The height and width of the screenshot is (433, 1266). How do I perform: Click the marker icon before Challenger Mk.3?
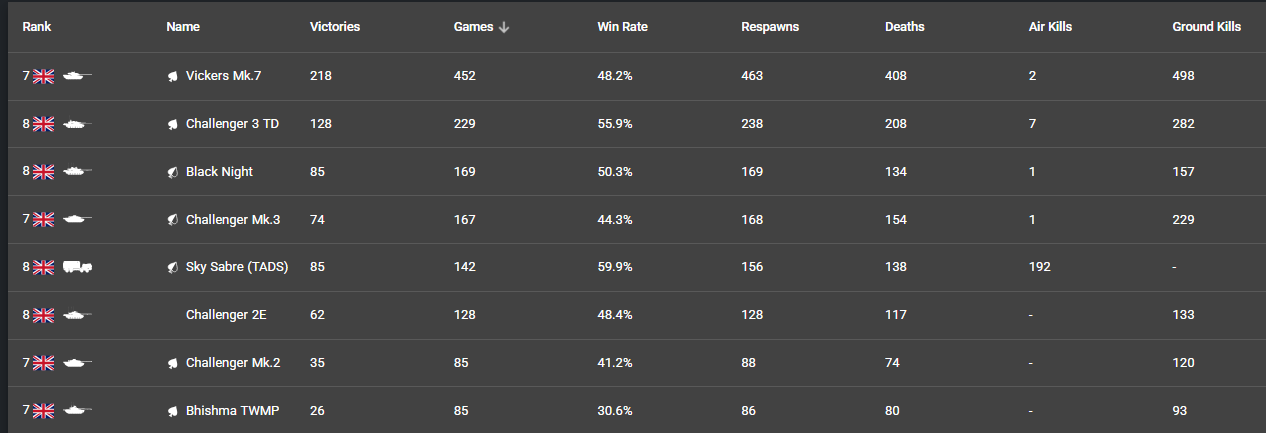pos(173,220)
